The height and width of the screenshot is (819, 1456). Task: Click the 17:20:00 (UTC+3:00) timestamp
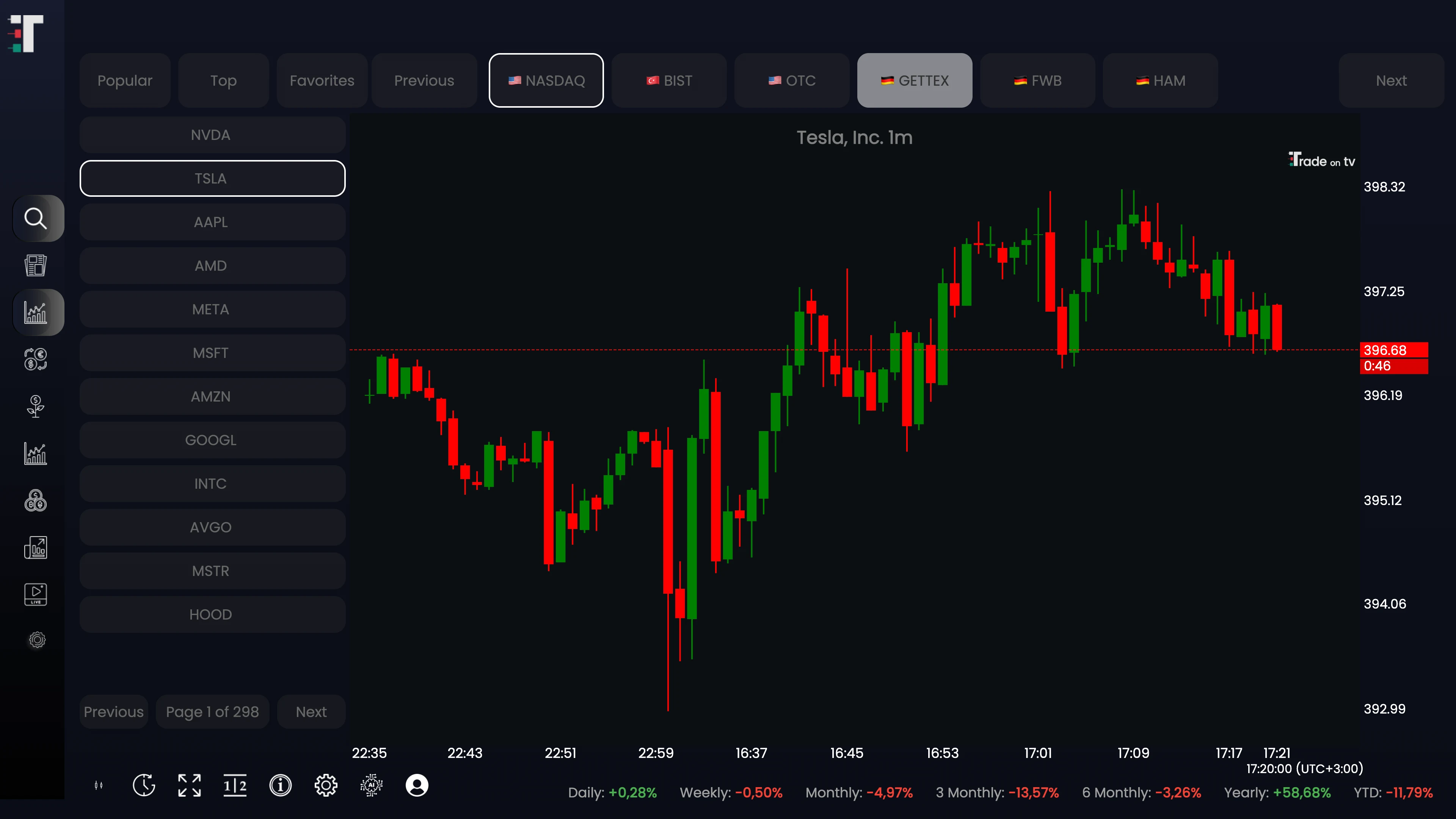(x=1304, y=769)
